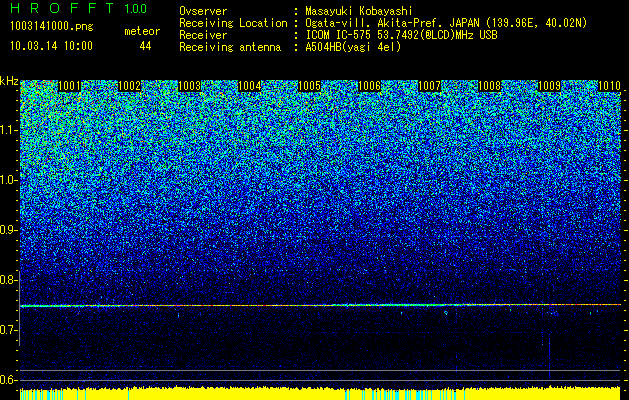
Task: Click the date stamp 10.03.14 10:00
Action: pos(51,45)
